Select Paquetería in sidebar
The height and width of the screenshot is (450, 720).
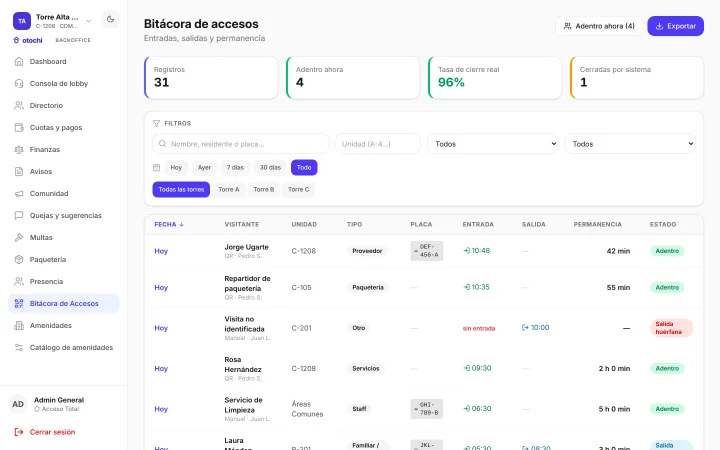(x=63, y=259)
